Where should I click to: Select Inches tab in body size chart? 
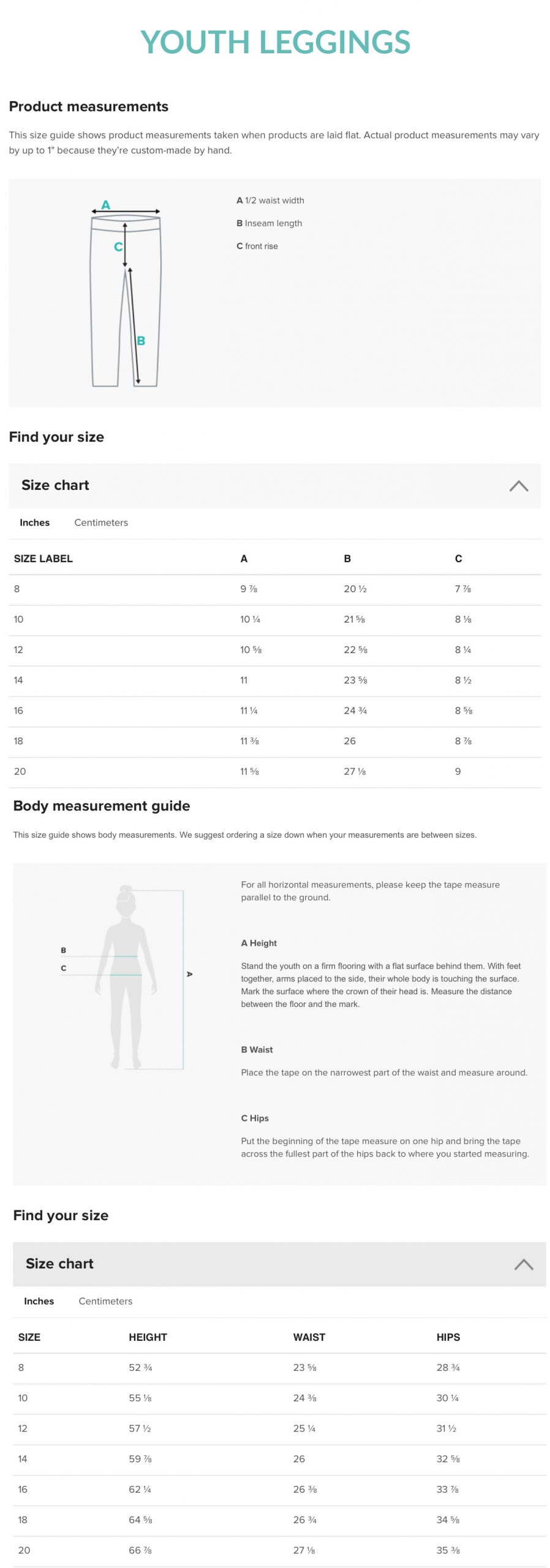tap(39, 1301)
